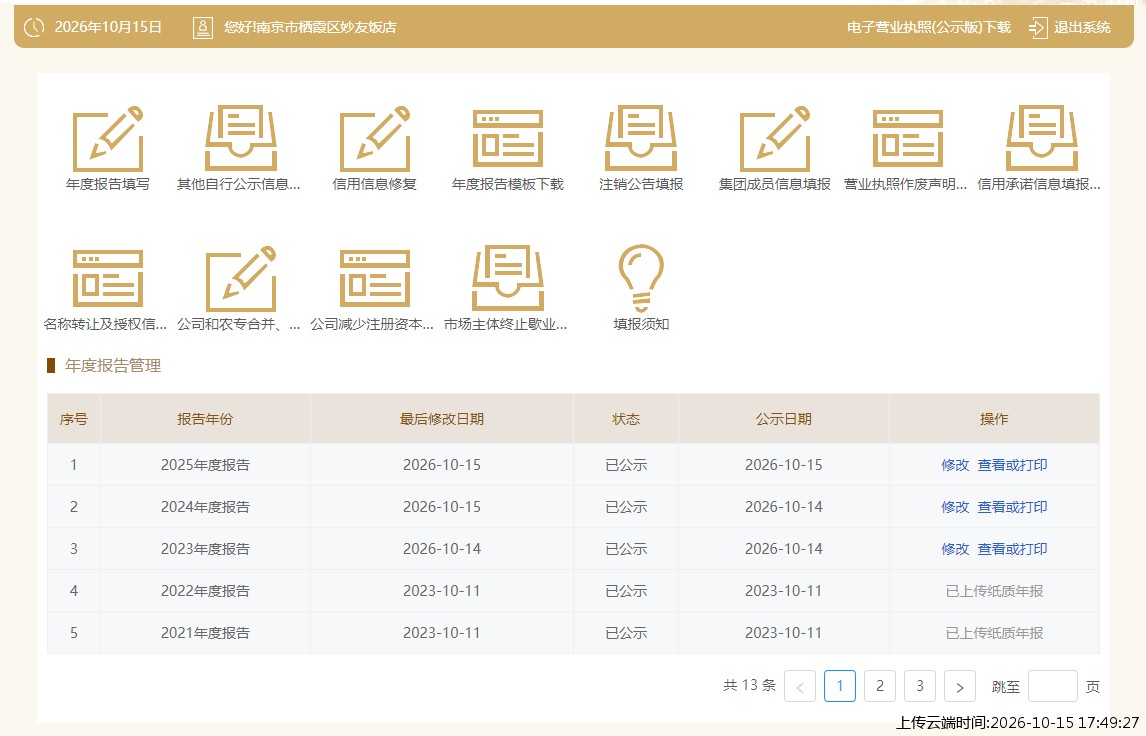The height and width of the screenshot is (736, 1146).
Task: Click the 2022年度报告 cell
Action: pos(205,591)
